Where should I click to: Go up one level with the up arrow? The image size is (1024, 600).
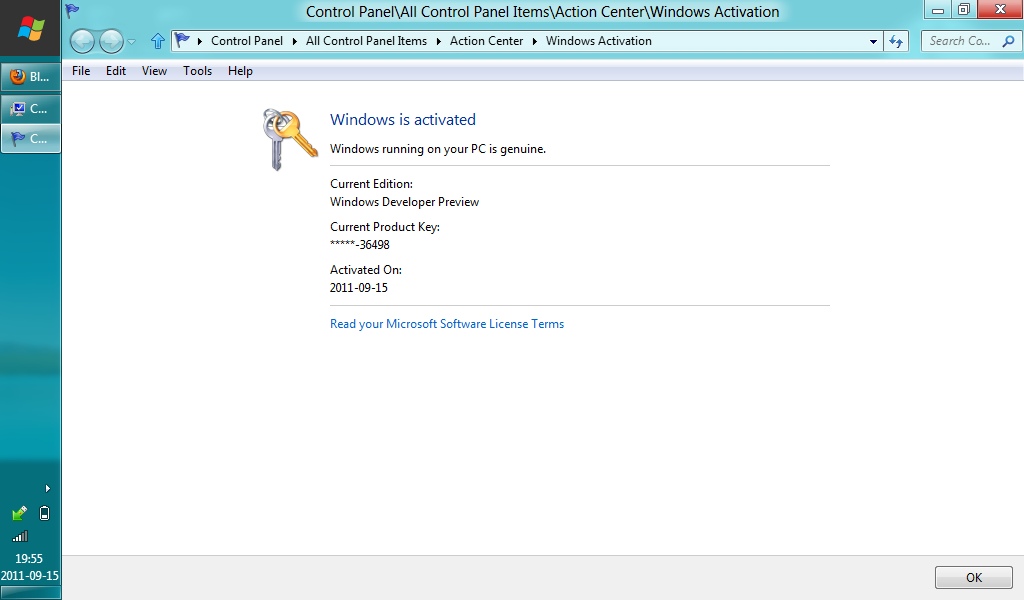157,41
